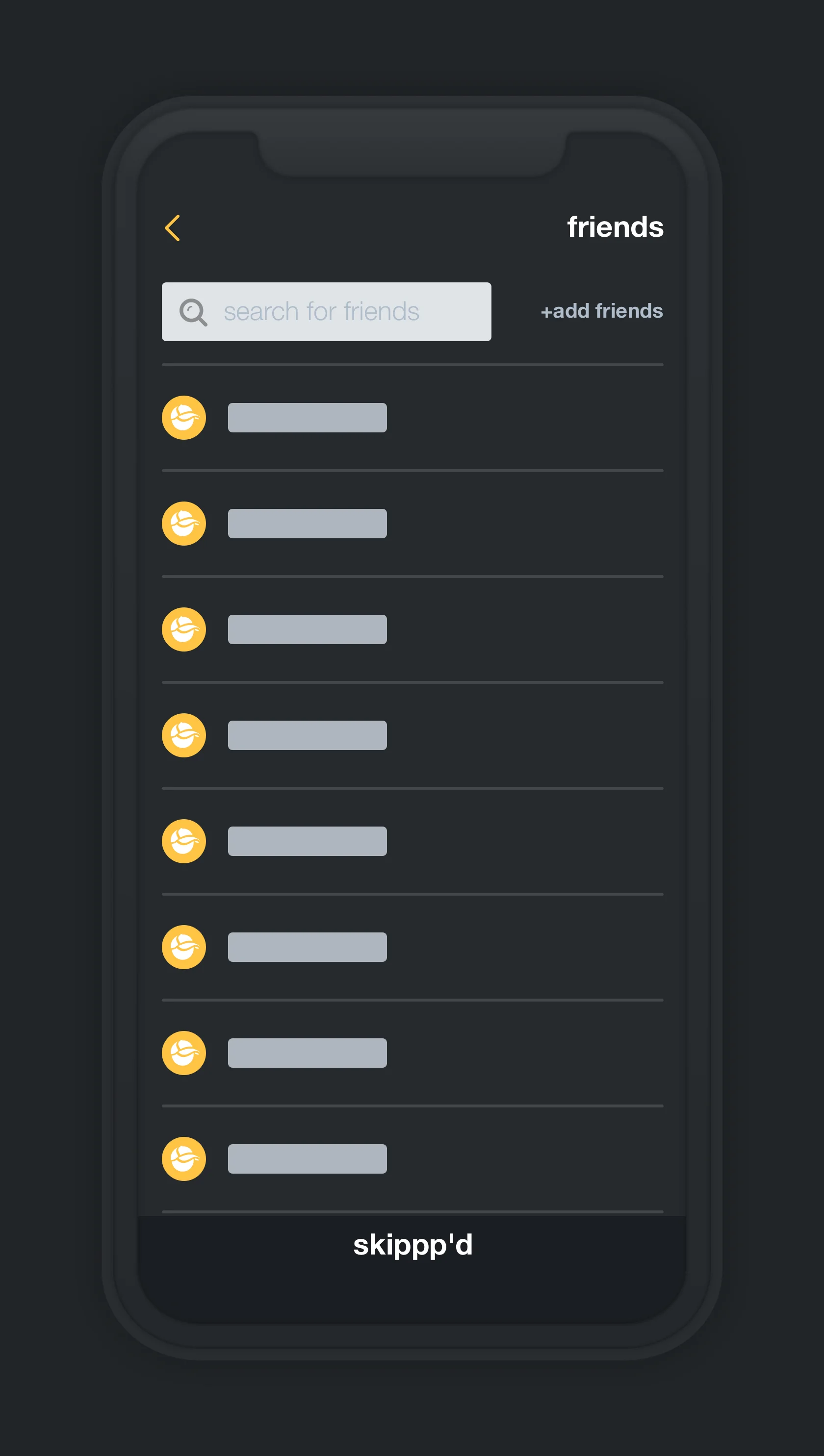
Task: Select the eighth friend's yellow avatar
Action: tap(184, 1158)
